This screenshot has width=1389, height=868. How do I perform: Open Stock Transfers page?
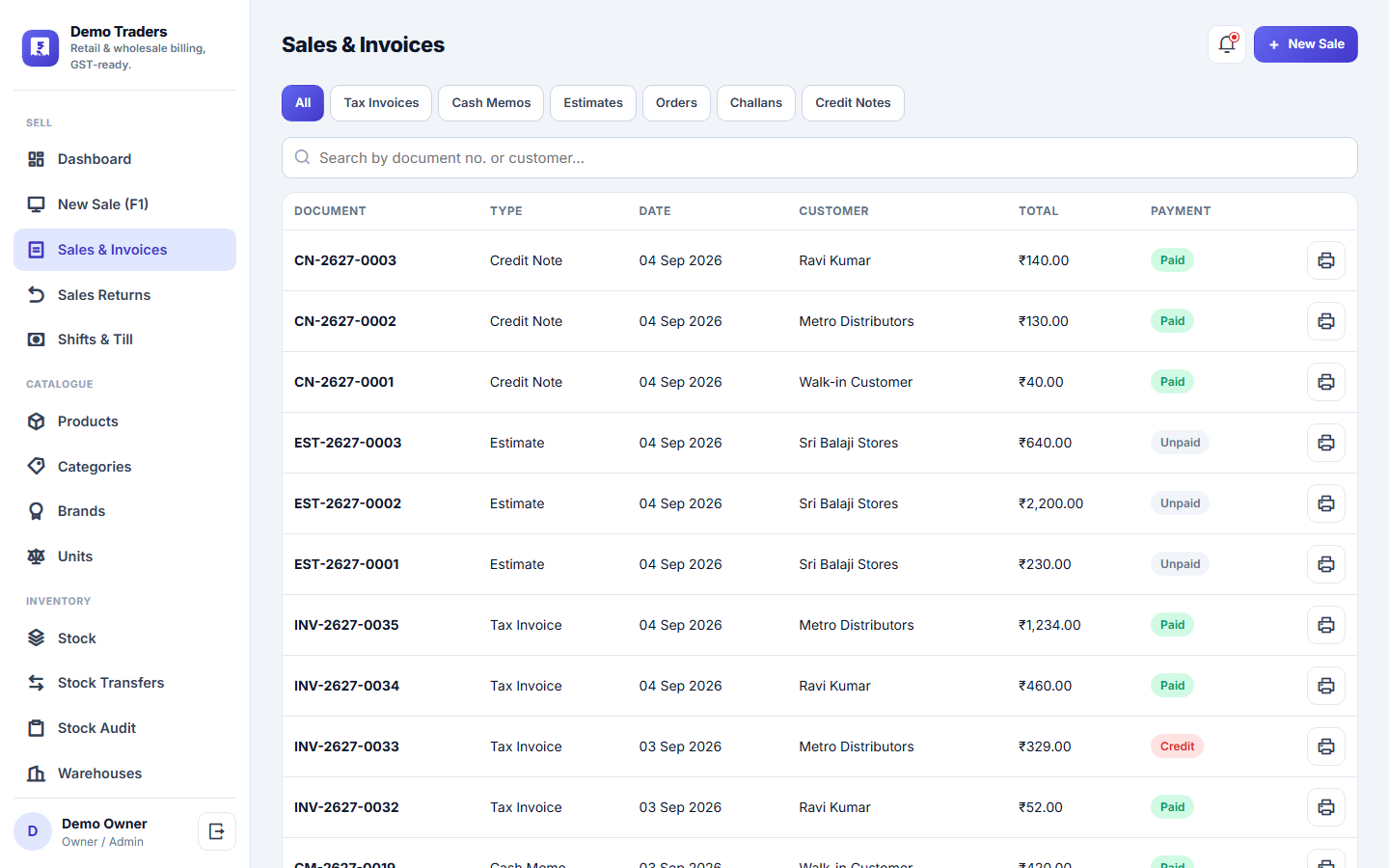[124, 683]
